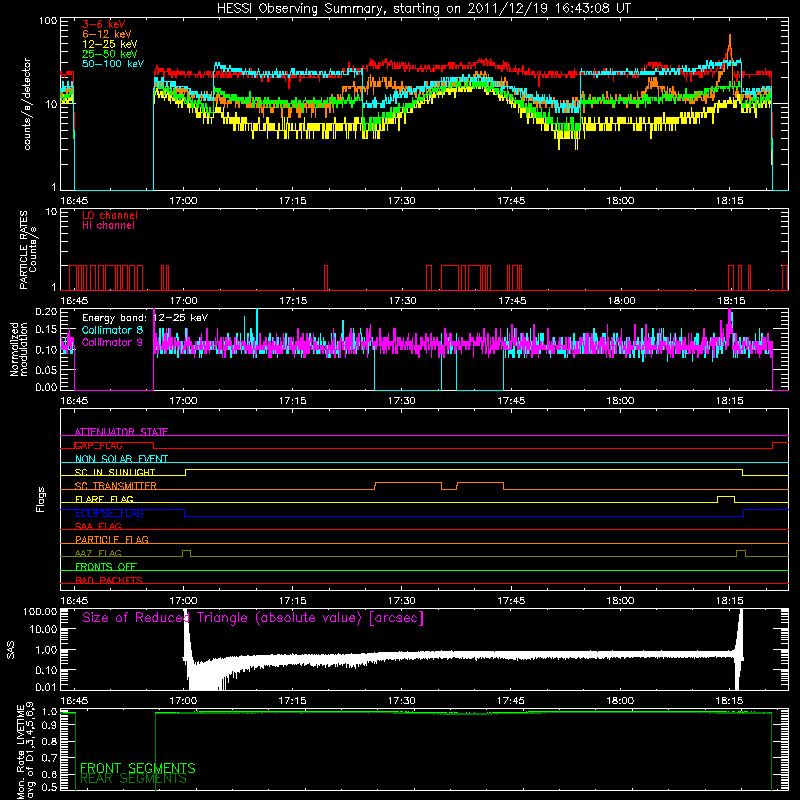Select the orange 6-12 keV legend label
Viewport: 800px width, 800px height.
pos(106,34)
